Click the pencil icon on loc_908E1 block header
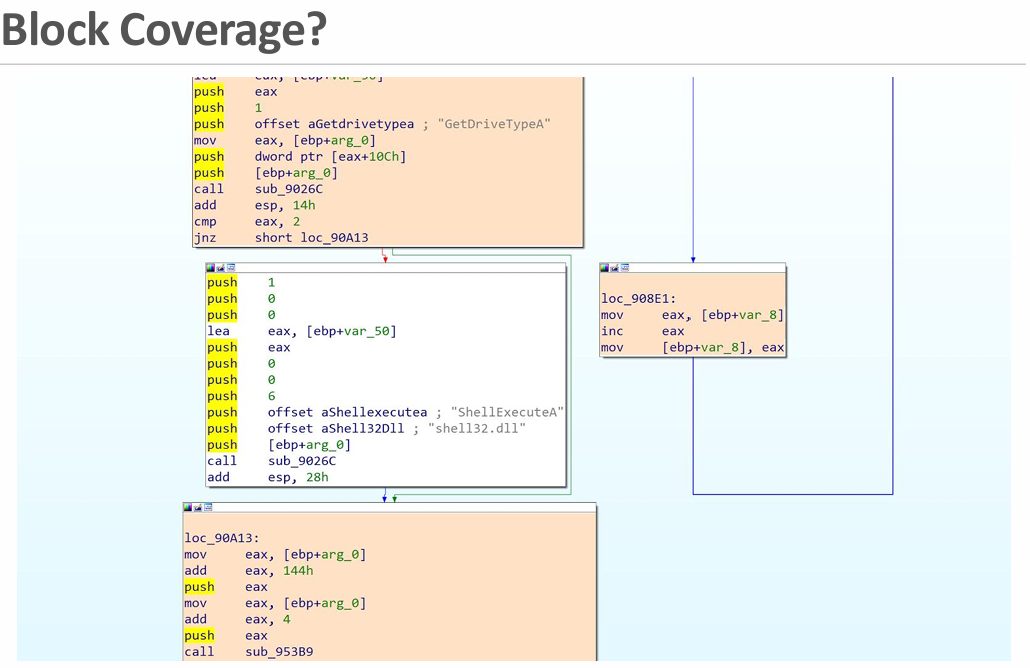This screenshot has width=1030, height=668. click(x=615, y=267)
